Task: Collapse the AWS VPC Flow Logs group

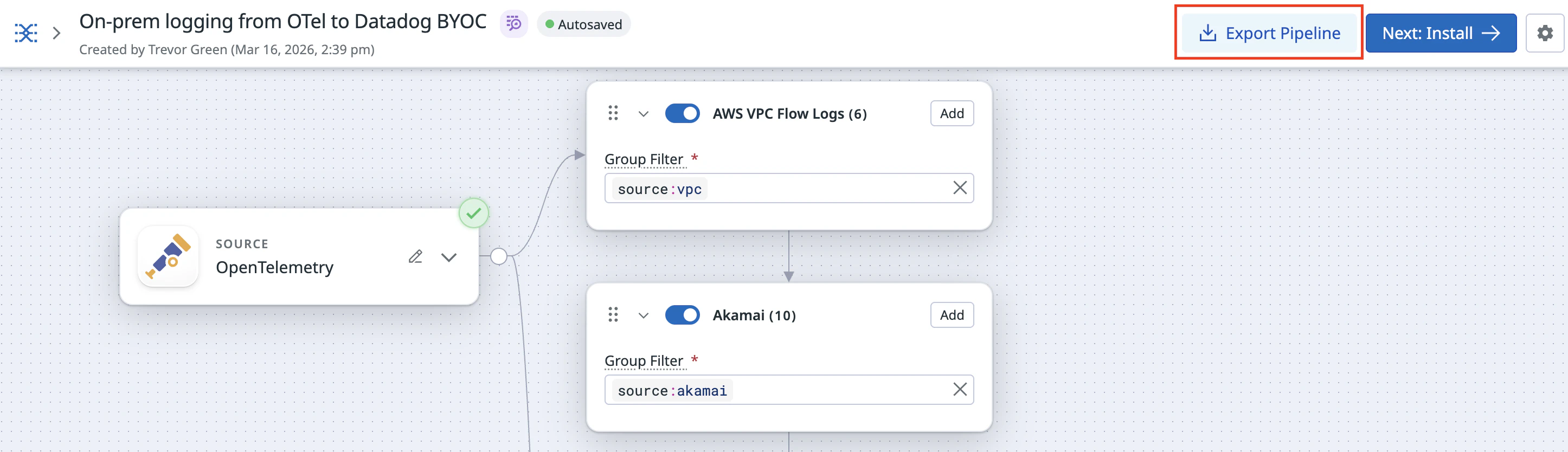Action: (644, 114)
